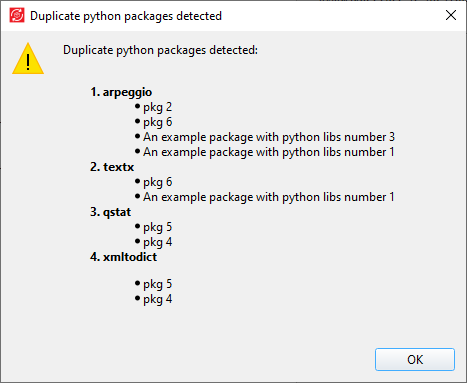Screen dimensions: 467x383
Task: Click pkg 4 under qstat
Action: point(158,242)
